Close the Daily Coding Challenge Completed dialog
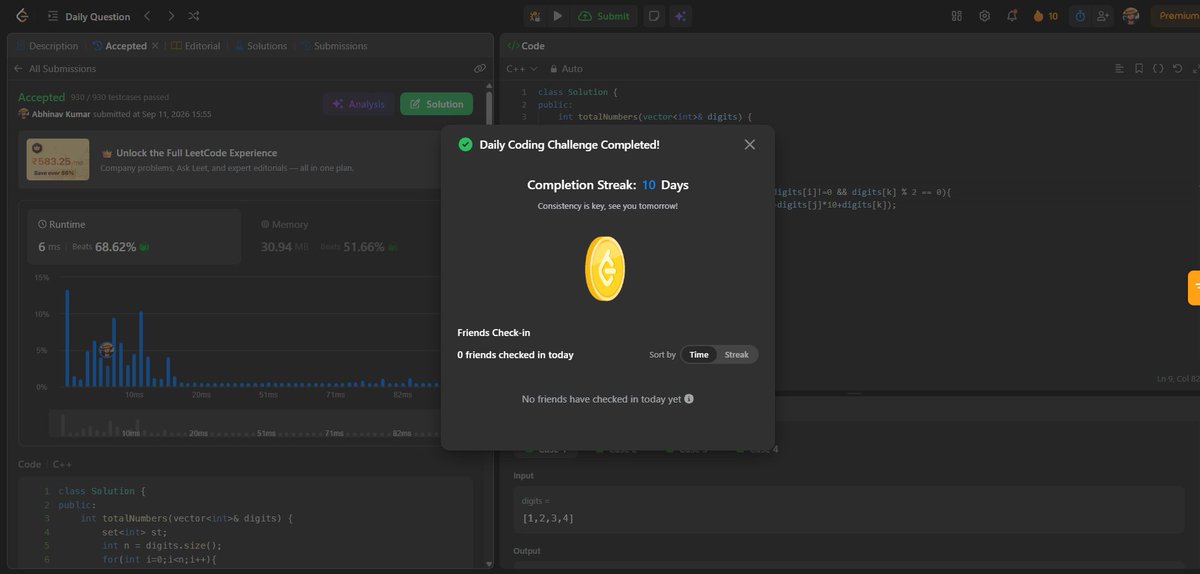 point(750,145)
